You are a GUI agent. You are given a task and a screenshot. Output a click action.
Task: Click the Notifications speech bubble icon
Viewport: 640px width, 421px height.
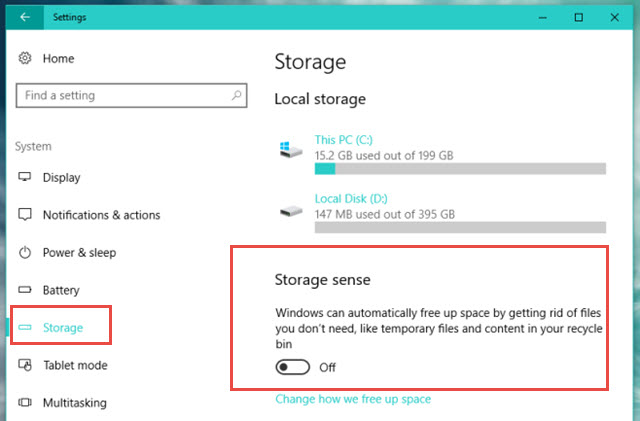24,214
